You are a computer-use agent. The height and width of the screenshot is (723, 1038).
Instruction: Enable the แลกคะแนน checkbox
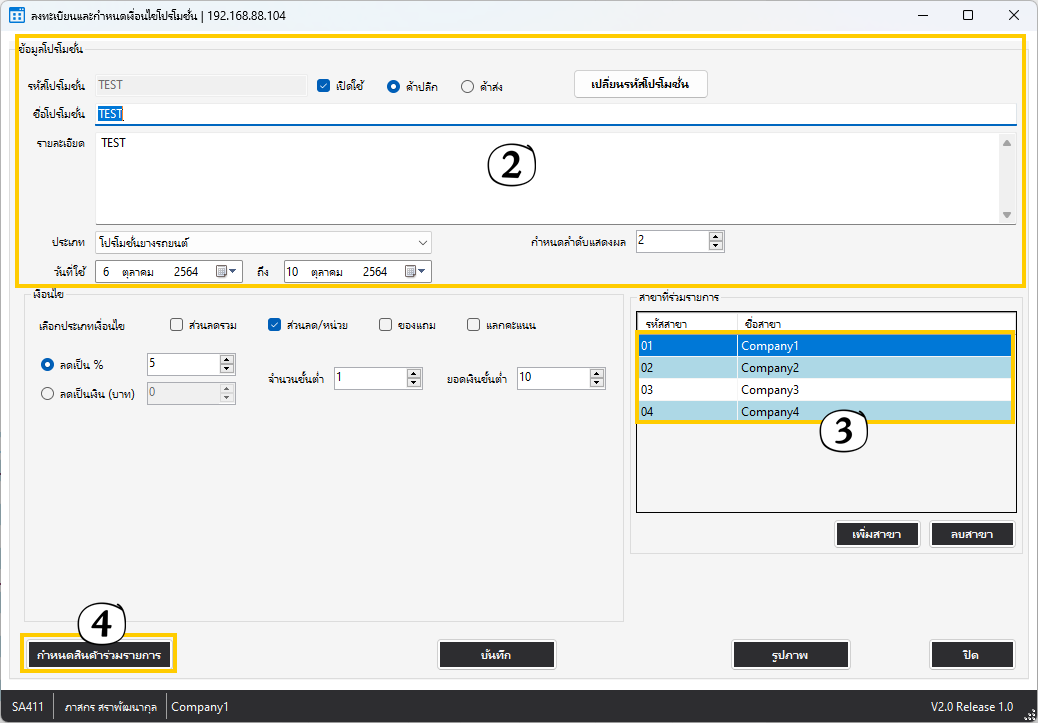tap(474, 324)
